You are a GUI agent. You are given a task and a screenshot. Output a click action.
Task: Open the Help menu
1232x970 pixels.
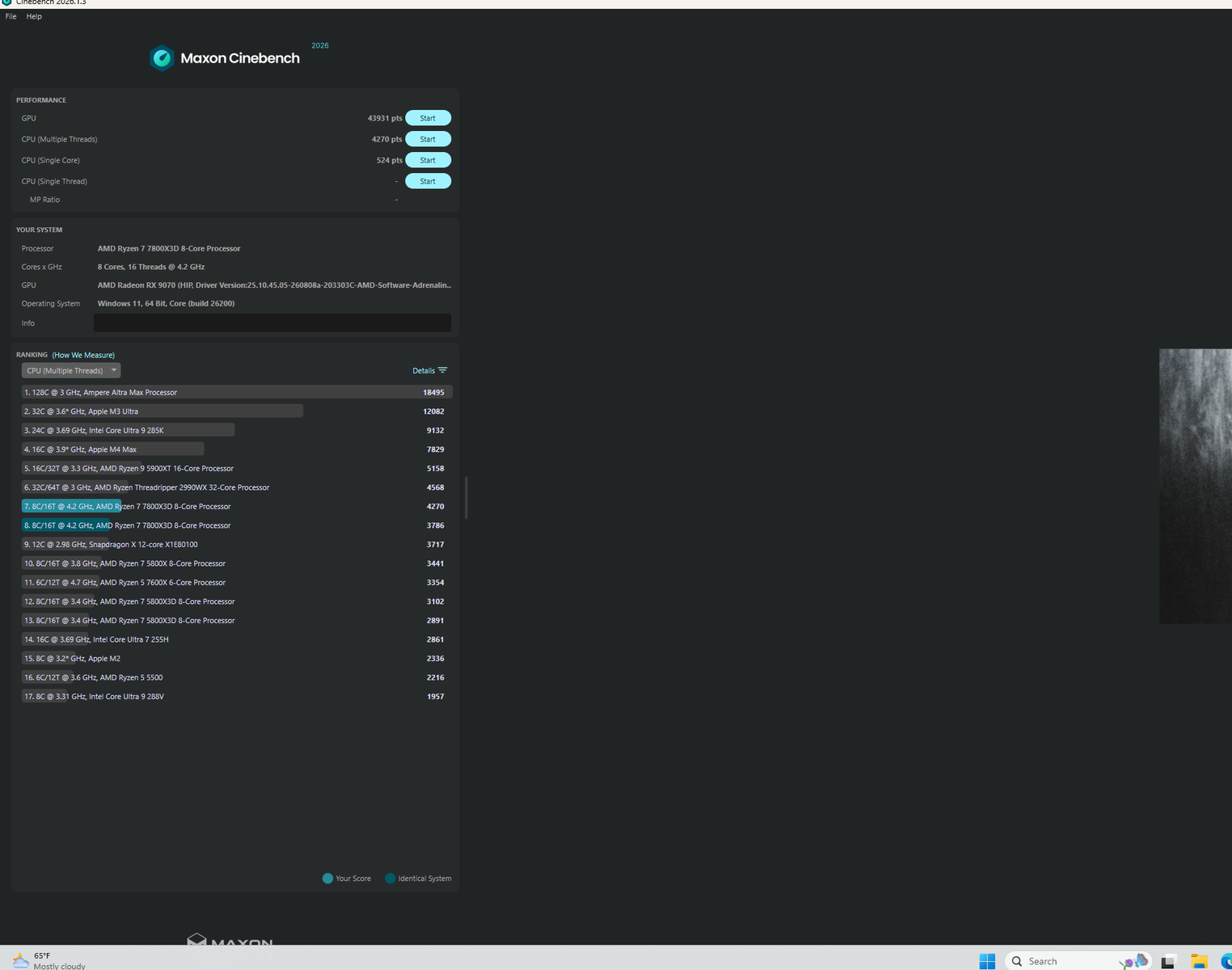click(34, 16)
